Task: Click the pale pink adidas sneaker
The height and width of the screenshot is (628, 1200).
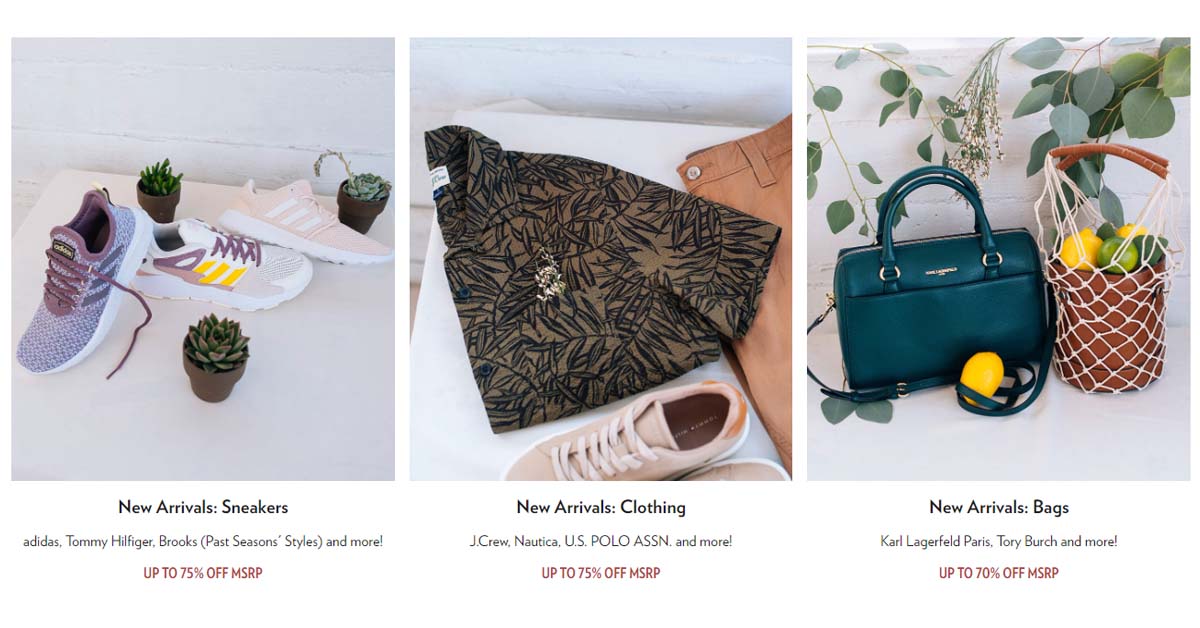Action: 305,222
